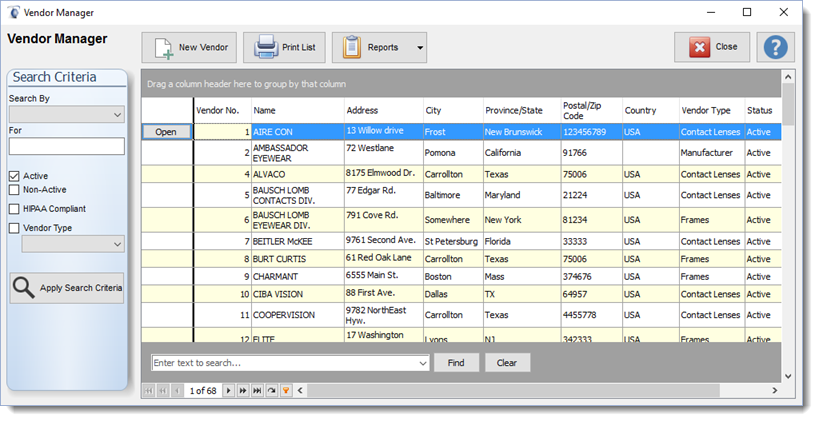
Task: Click the Status column header
Action: [763, 111]
